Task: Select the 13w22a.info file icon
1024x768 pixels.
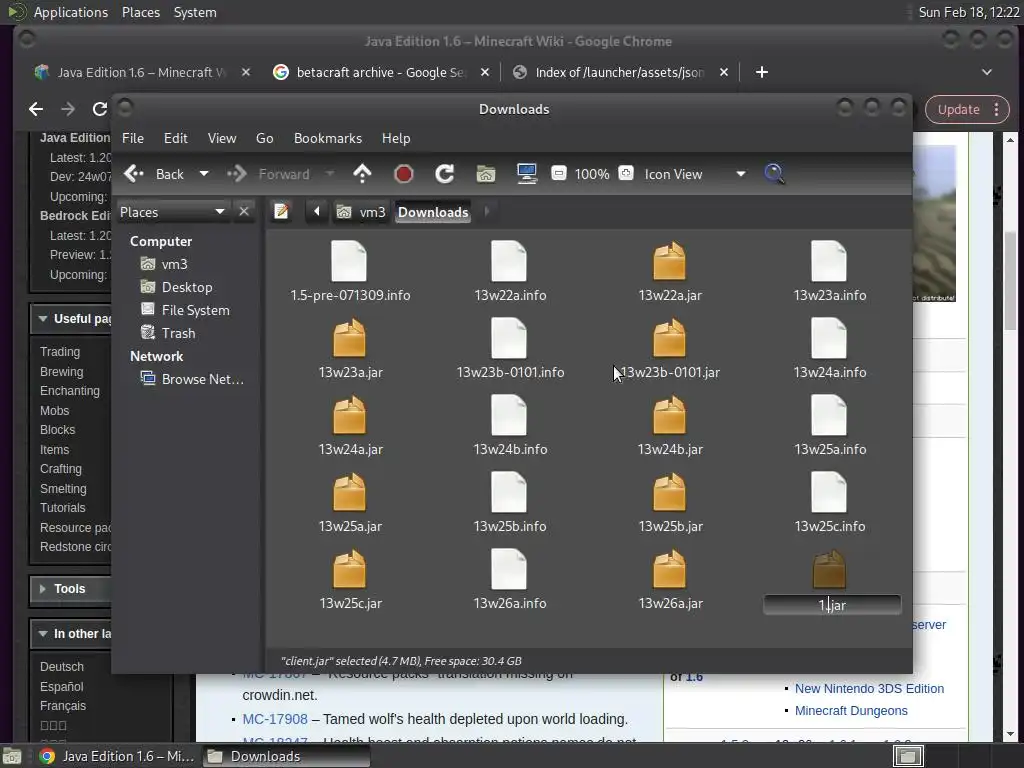Action: point(509,261)
